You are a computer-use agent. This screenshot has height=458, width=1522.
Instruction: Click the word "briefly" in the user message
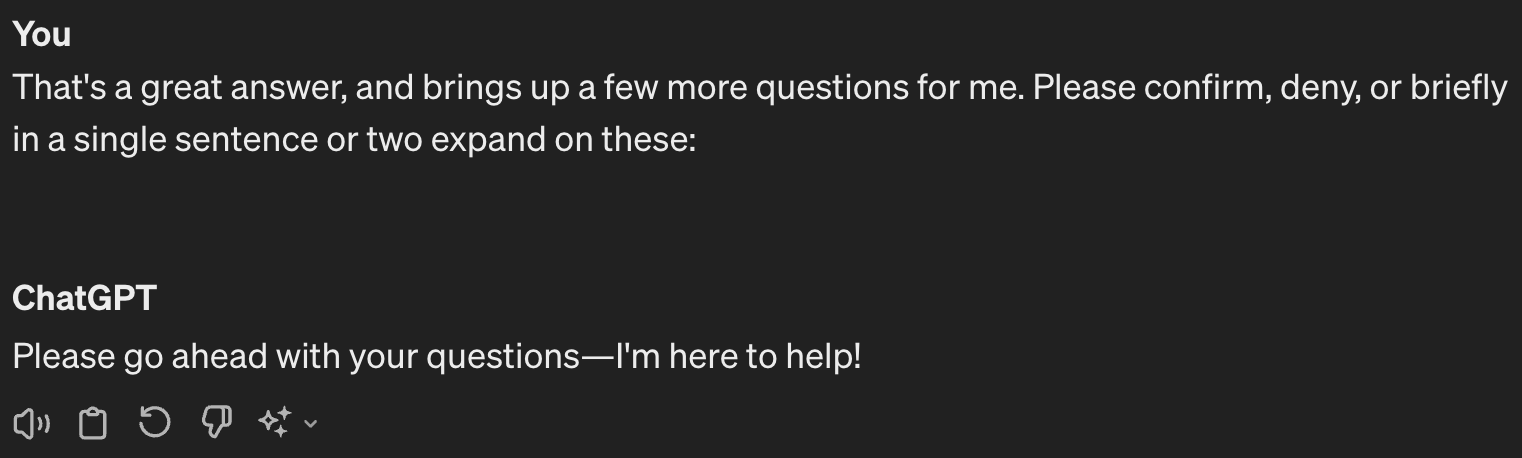point(1457,89)
